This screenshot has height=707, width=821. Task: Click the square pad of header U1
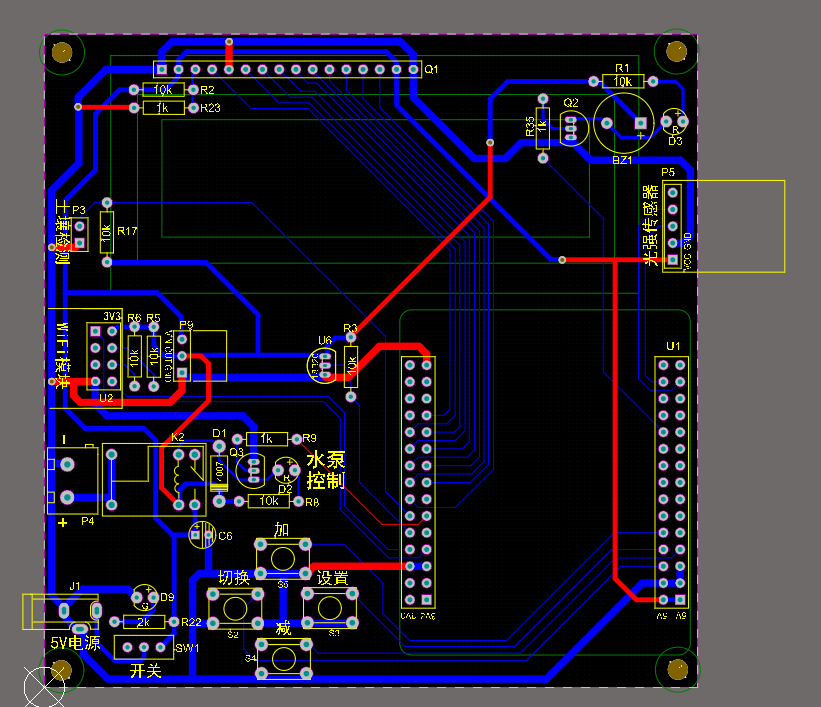[680, 599]
